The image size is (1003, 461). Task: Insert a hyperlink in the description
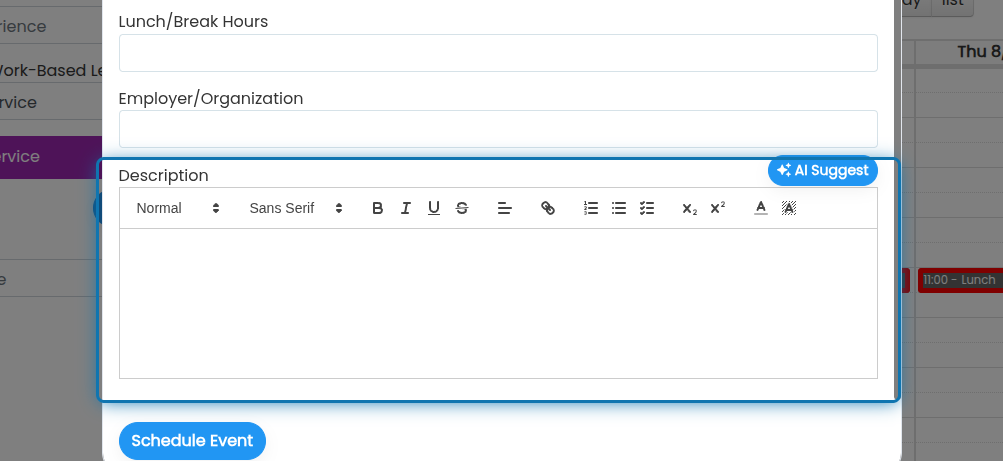click(548, 208)
